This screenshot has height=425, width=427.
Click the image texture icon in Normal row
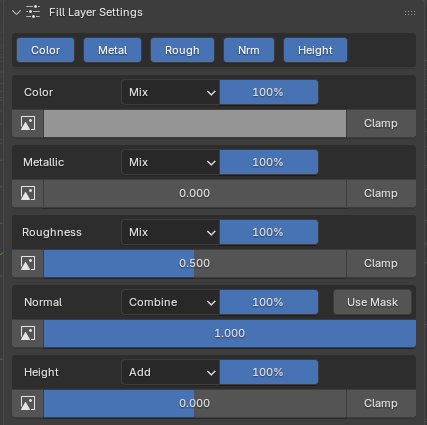coord(28,333)
